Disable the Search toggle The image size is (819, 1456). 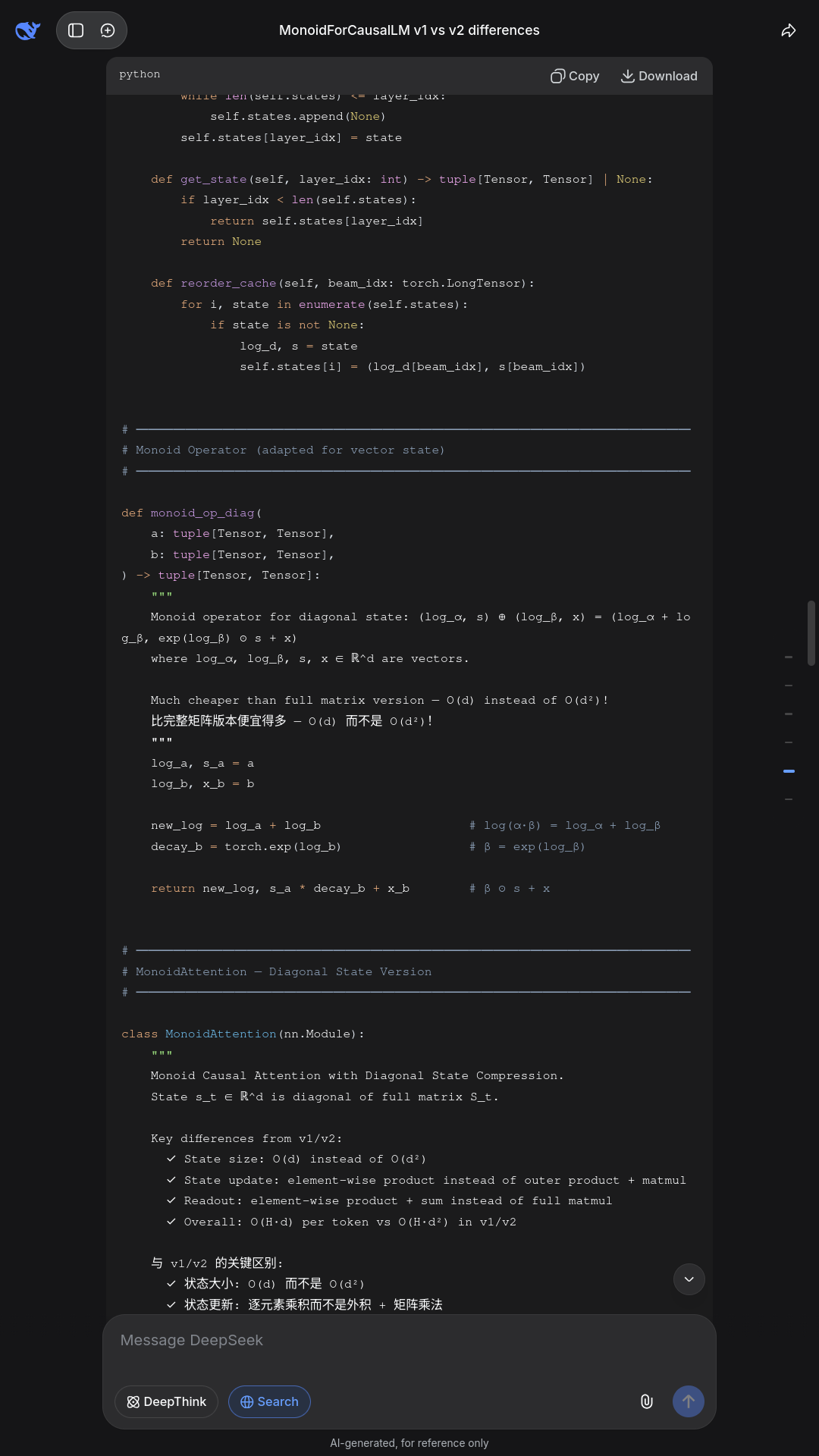[x=269, y=1401]
